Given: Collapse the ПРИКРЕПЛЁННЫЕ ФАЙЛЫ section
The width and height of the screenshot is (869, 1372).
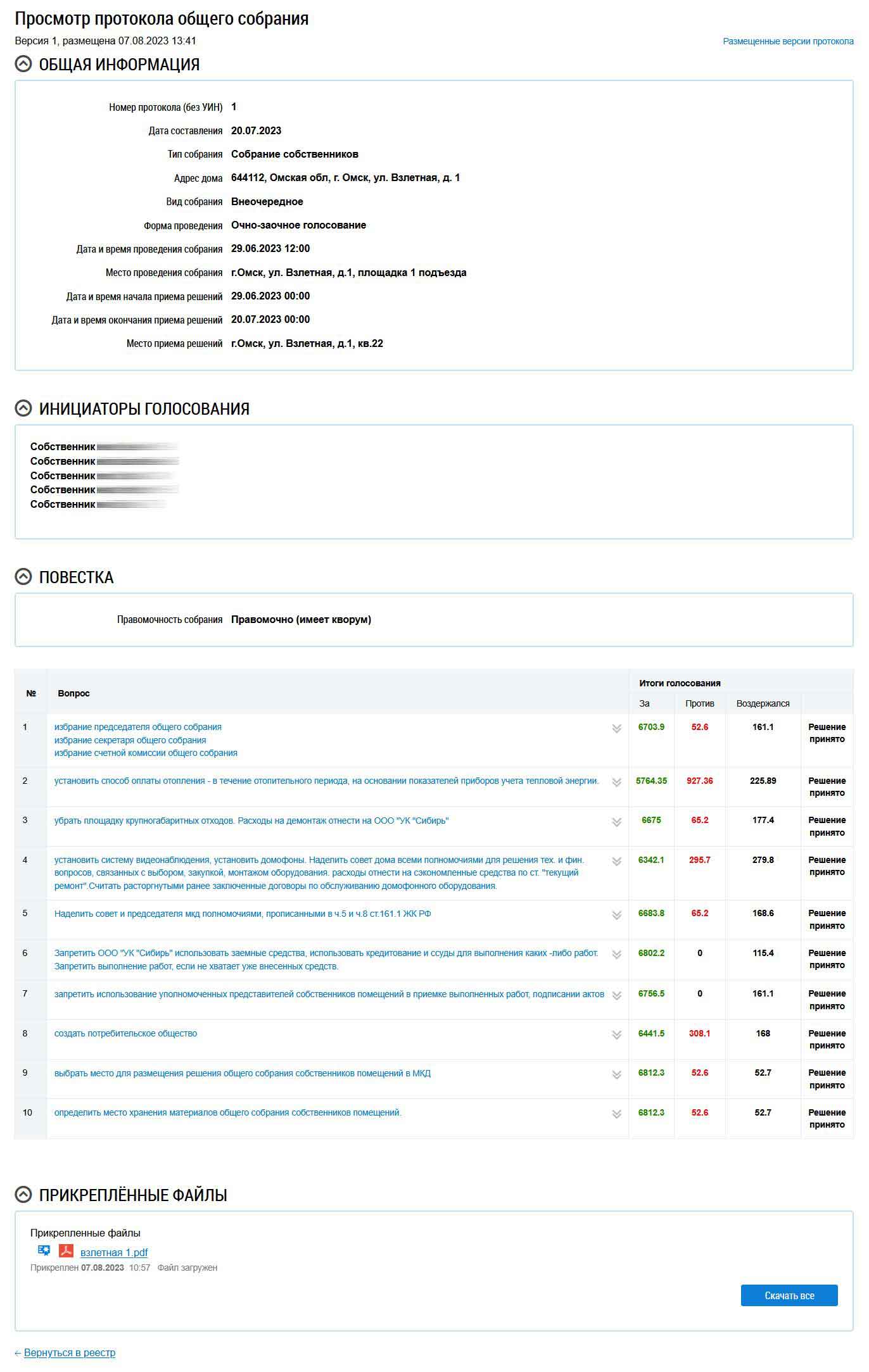Looking at the screenshot, I should point(23,1195).
